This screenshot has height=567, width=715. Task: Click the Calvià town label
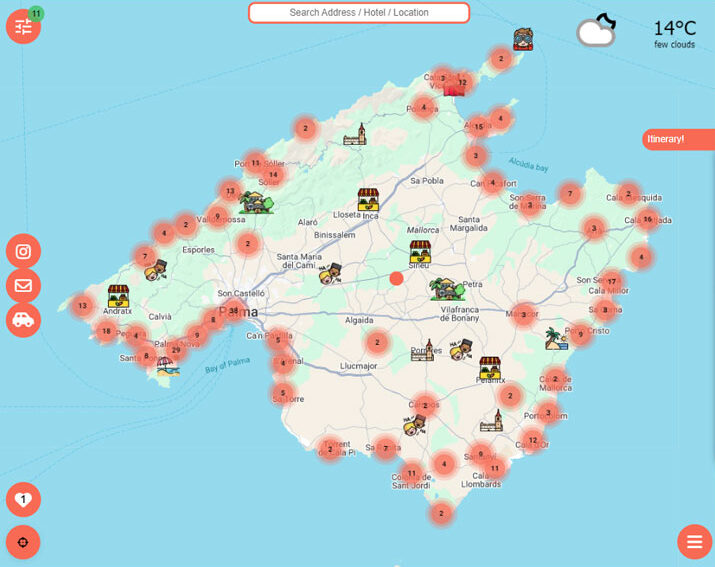160,317
